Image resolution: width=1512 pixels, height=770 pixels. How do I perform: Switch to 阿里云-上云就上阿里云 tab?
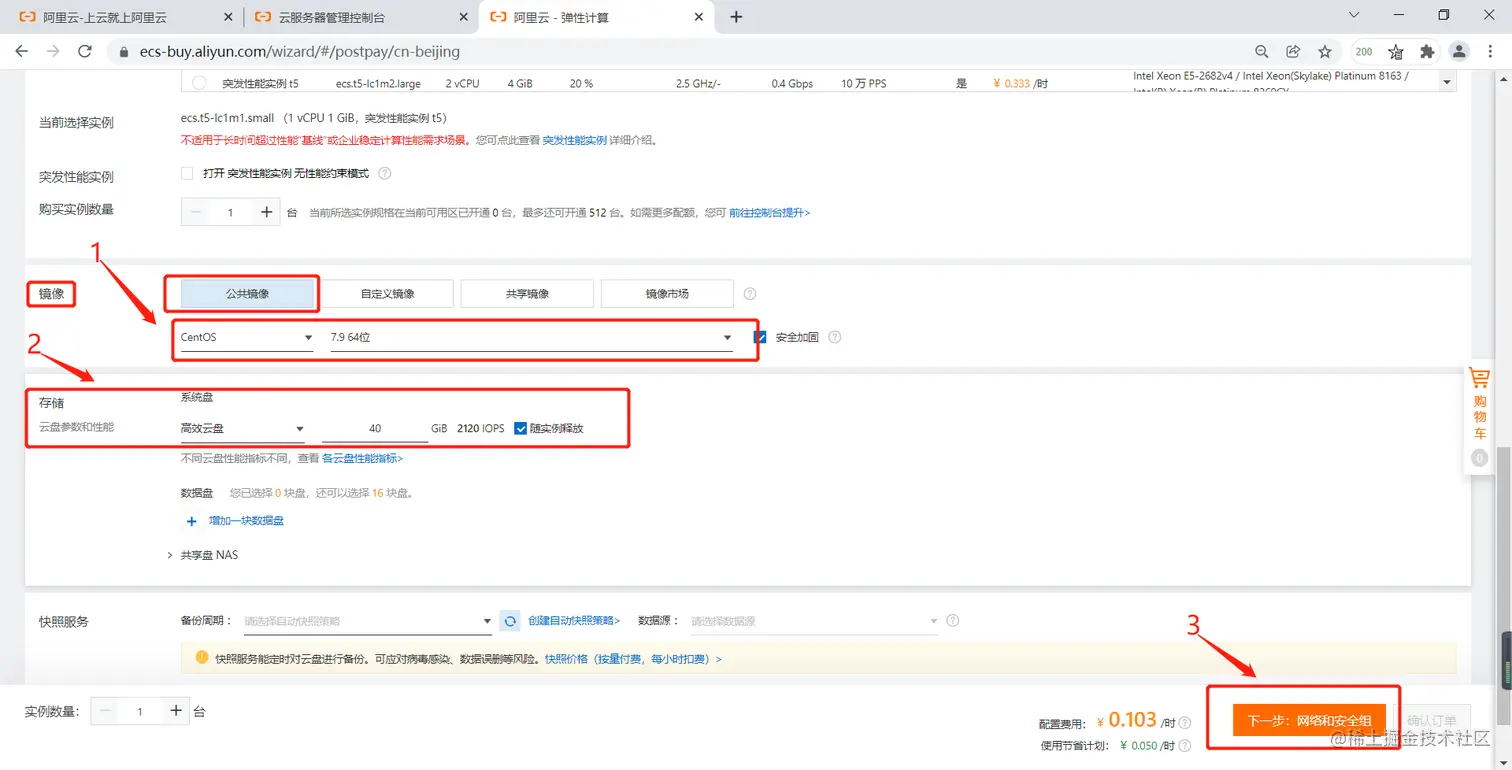pyautogui.click(x=104, y=17)
